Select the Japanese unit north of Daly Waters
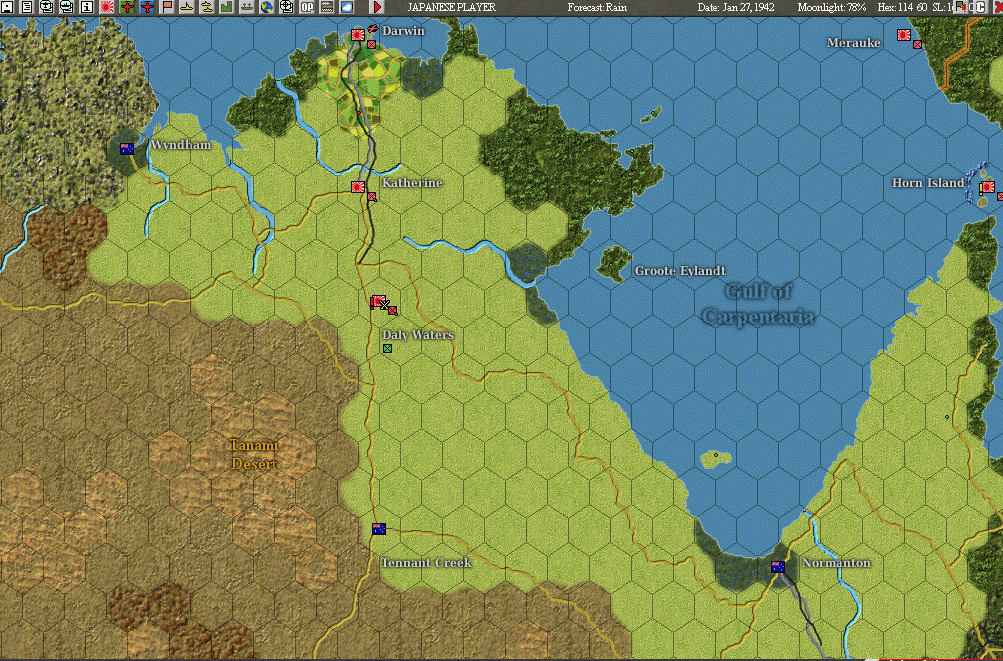The width and height of the screenshot is (1003, 661). tap(378, 302)
